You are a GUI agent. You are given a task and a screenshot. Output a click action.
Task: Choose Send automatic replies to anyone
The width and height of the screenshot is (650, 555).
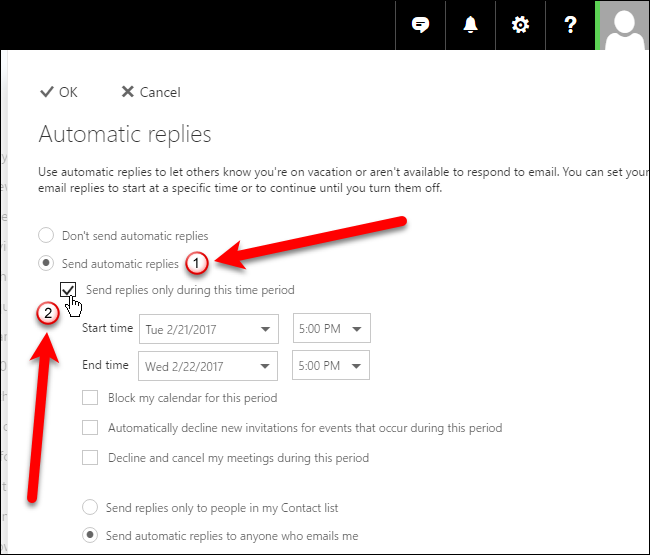(91, 536)
